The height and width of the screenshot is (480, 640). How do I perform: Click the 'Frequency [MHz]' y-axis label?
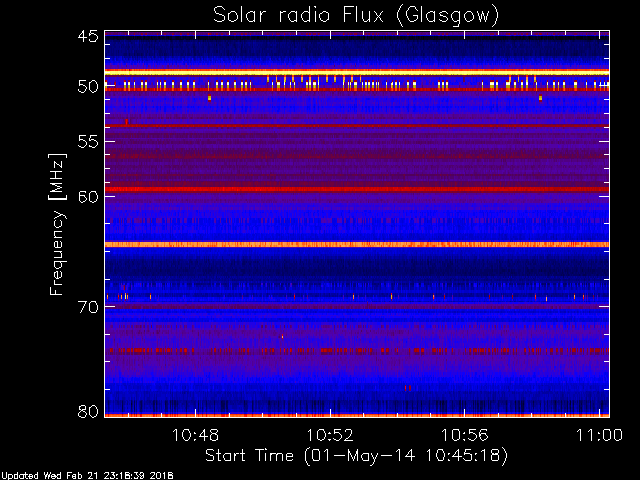58,225
